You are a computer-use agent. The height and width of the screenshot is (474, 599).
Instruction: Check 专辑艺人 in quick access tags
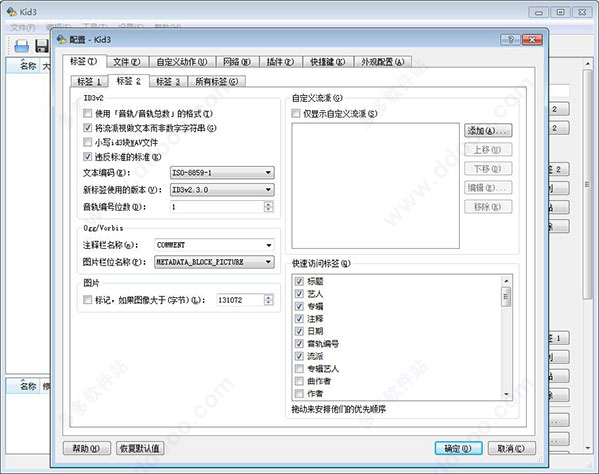click(x=299, y=369)
